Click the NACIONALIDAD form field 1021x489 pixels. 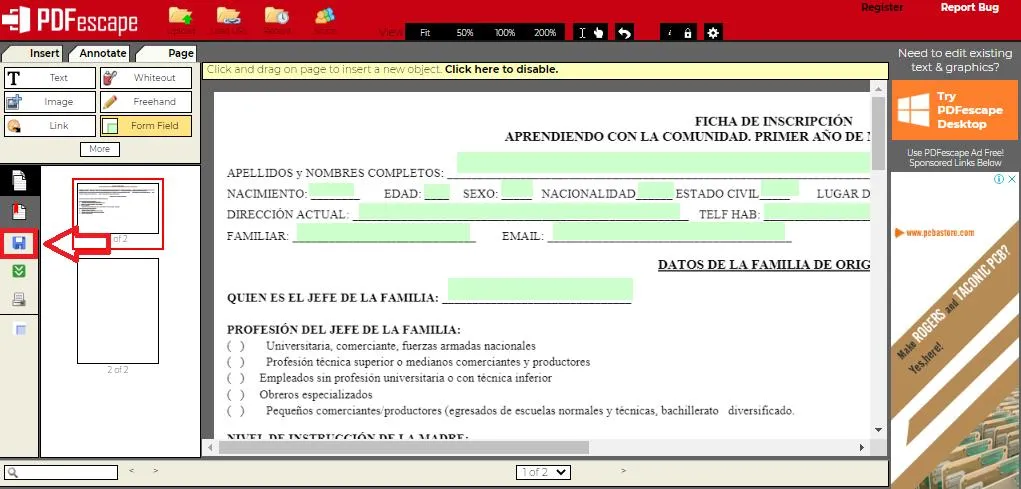(655, 191)
